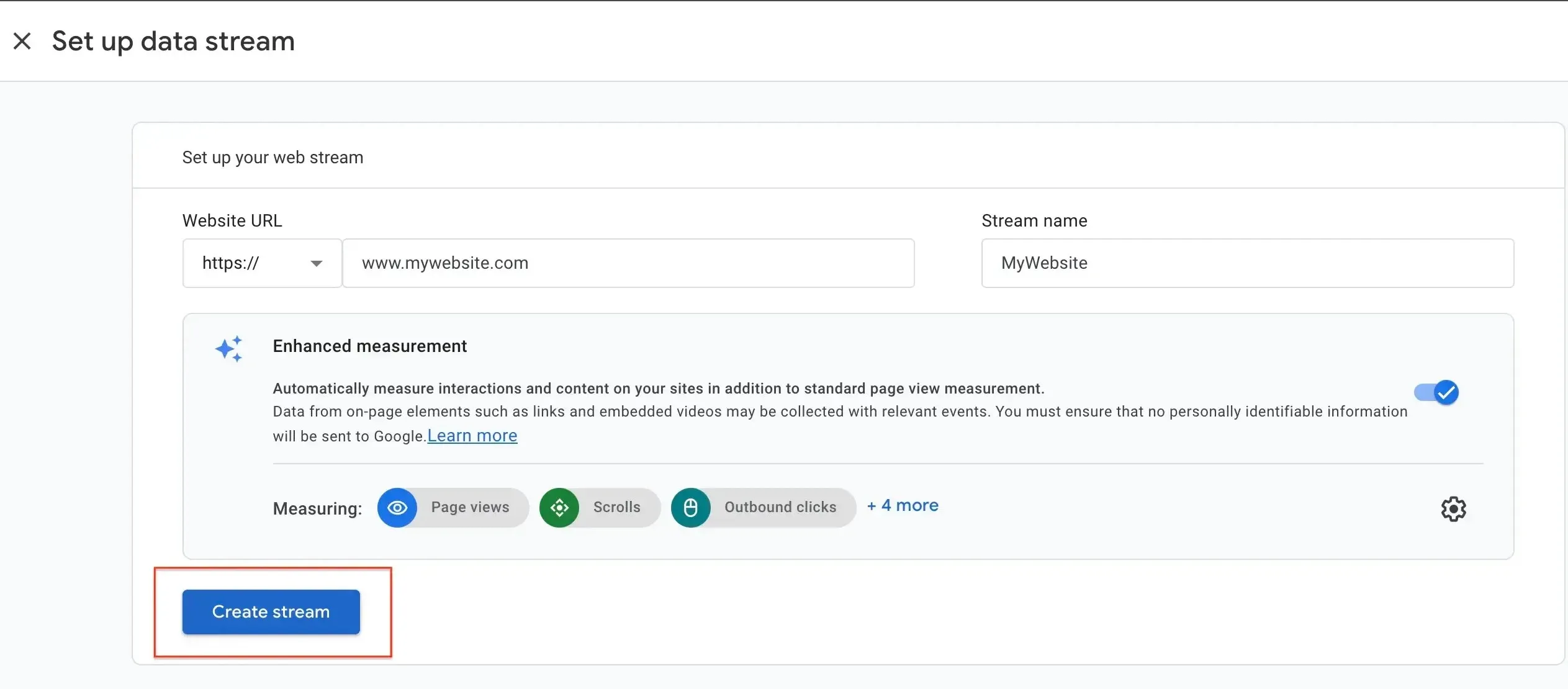The height and width of the screenshot is (689, 1568).
Task: Click the Stream name input field
Action: point(1248,263)
